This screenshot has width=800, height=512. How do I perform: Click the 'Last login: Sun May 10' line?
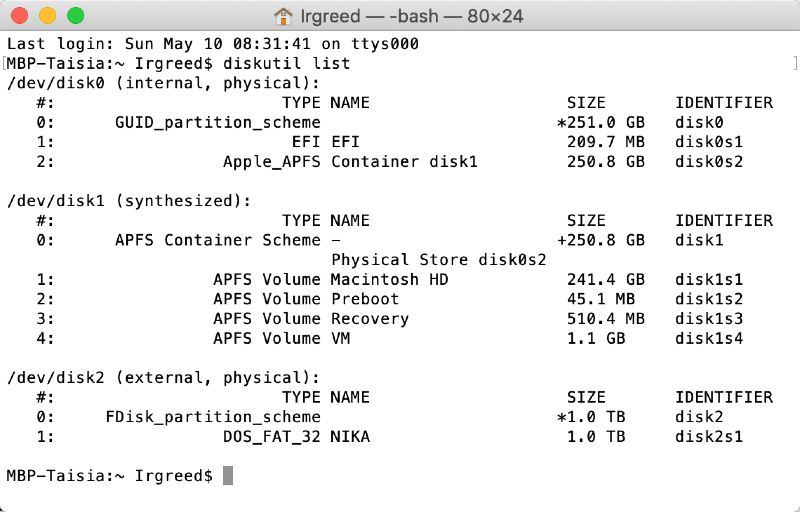coord(213,44)
